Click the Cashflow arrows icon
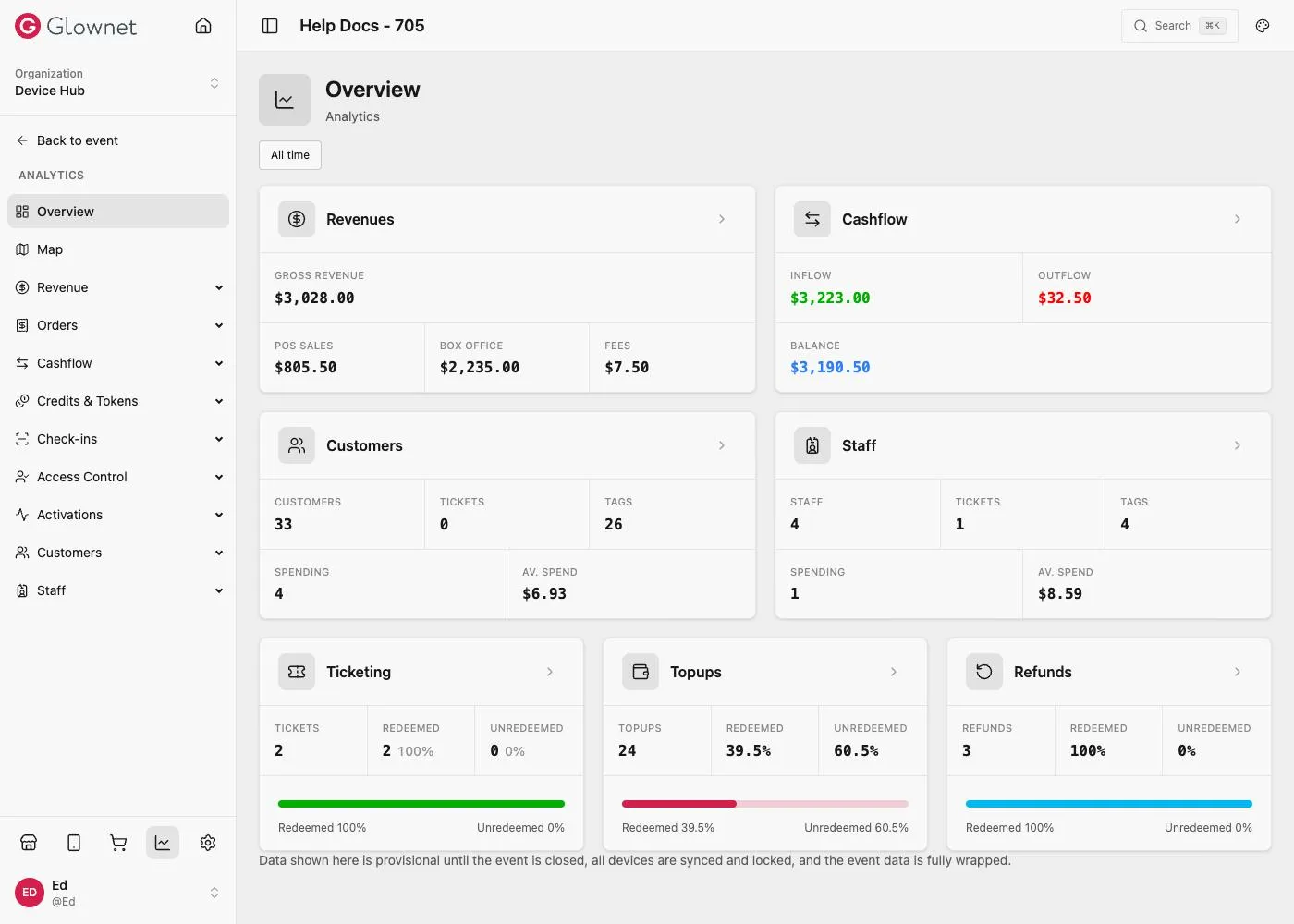The height and width of the screenshot is (924, 1294). [812, 219]
